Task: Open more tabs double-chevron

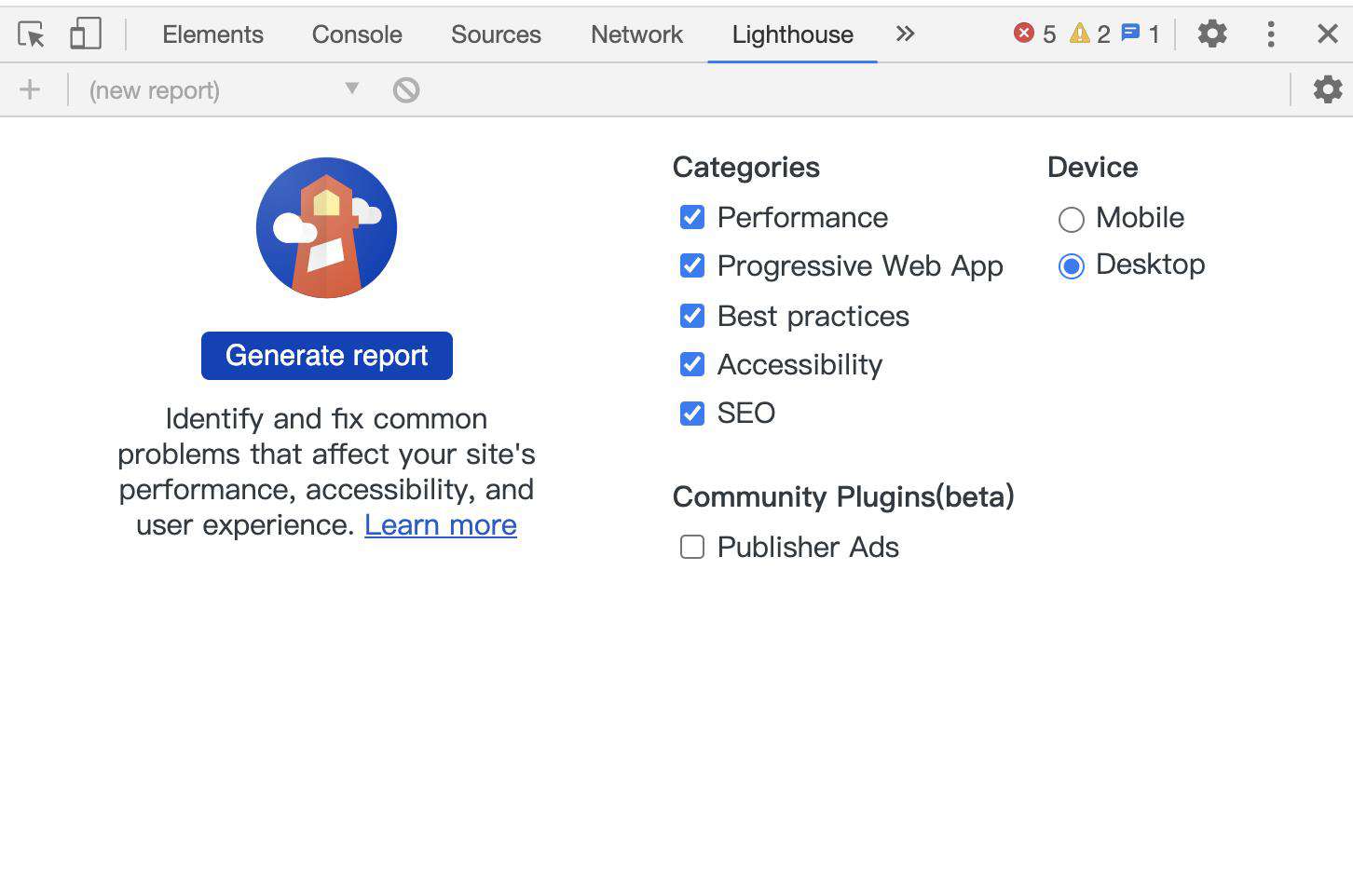Action: (905, 34)
